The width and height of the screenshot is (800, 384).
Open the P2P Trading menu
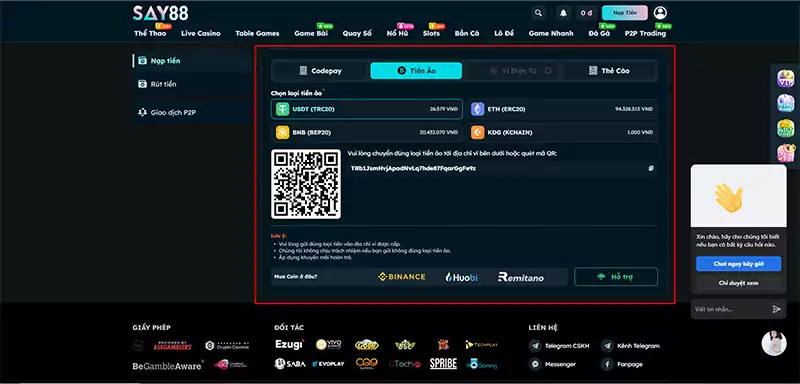[645, 33]
